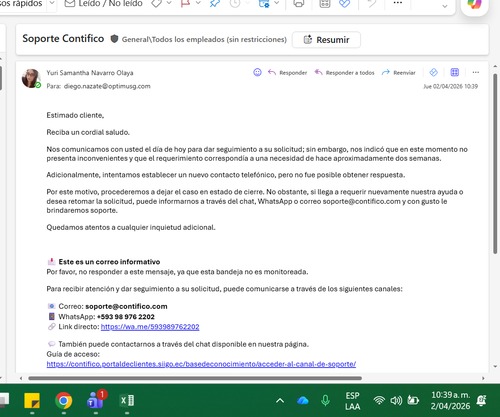Print the email with the printer icon
The height and width of the screenshot is (417, 500).
pyautogui.click(x=299, y=3)
